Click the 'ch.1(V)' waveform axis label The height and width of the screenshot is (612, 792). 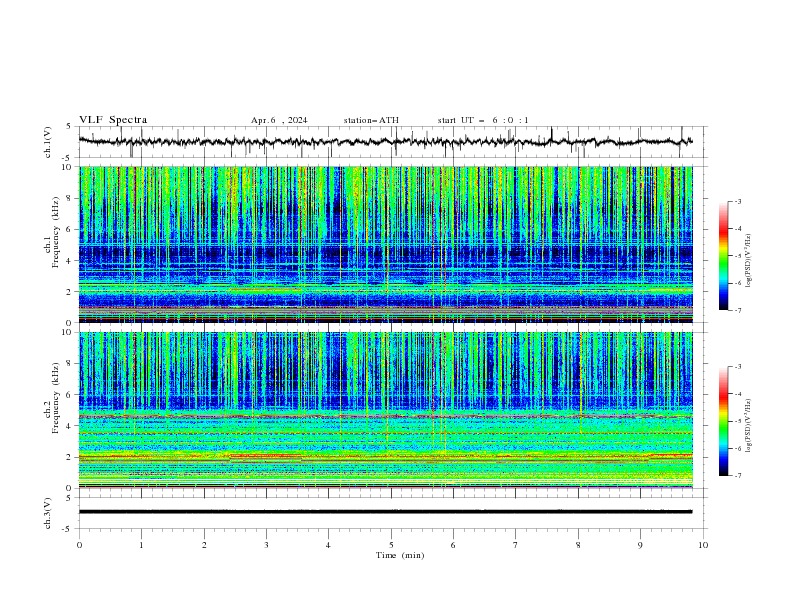47,142
